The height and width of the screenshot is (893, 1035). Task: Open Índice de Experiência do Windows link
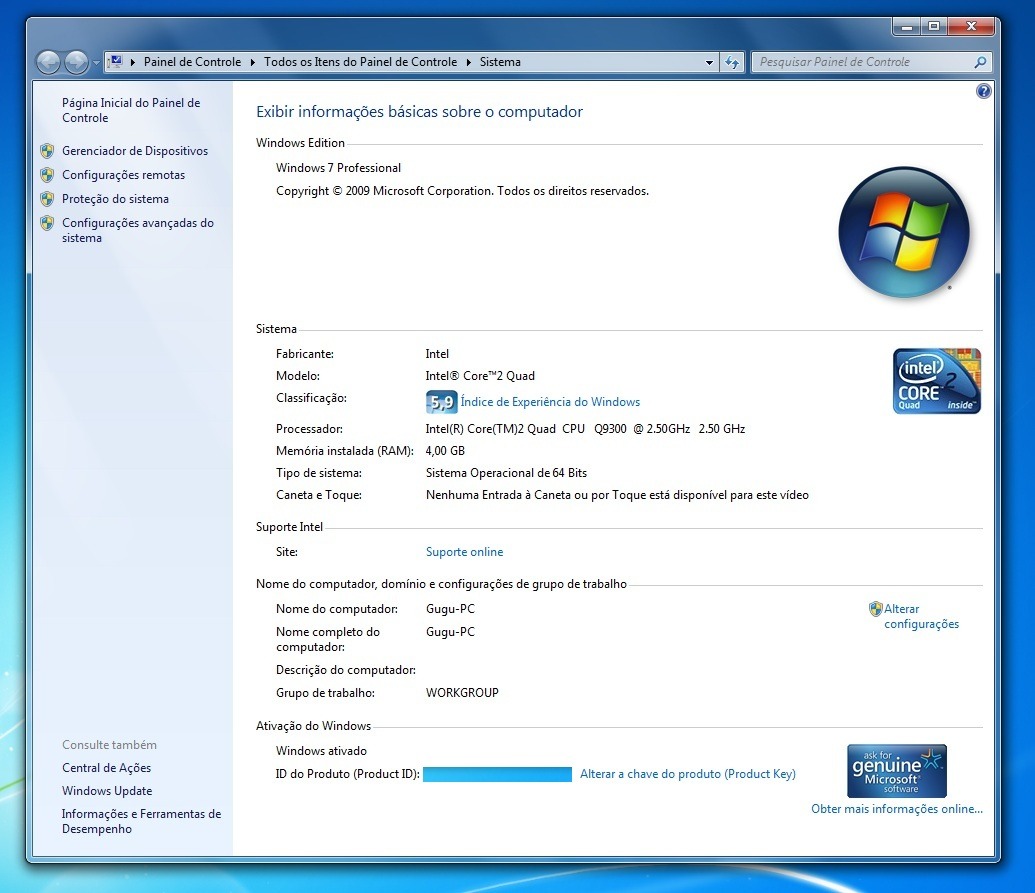coord(550,402)
